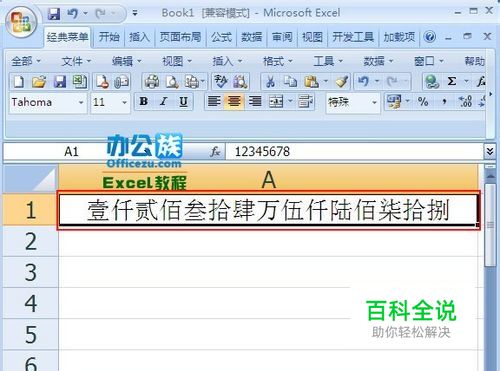Image resolution: width=500 pixels, height=371 pixels.
Task: Toggle Center alignment button
Action: [234, 102]
